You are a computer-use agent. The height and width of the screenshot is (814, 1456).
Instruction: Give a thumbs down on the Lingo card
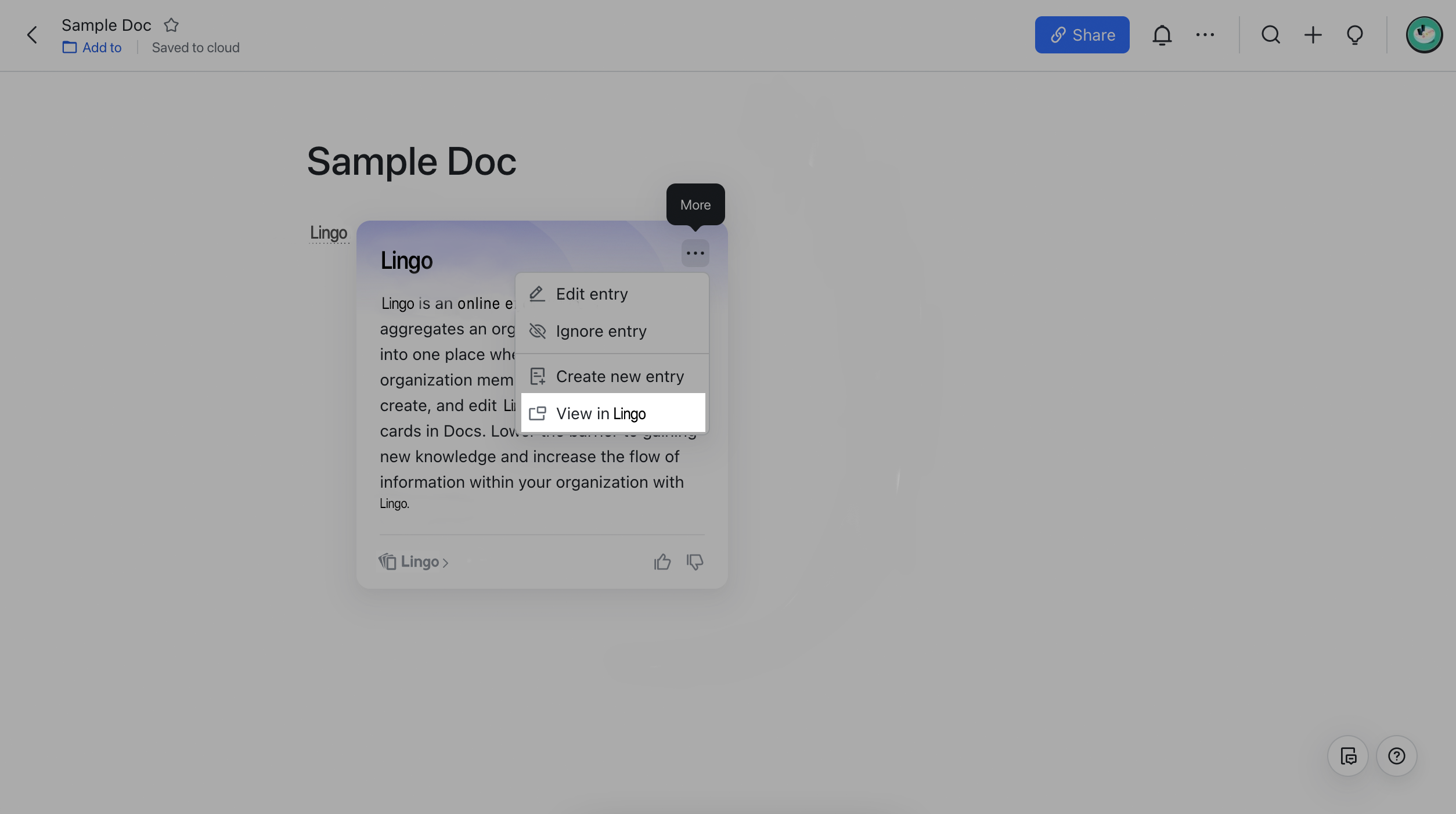click(695, 561)
